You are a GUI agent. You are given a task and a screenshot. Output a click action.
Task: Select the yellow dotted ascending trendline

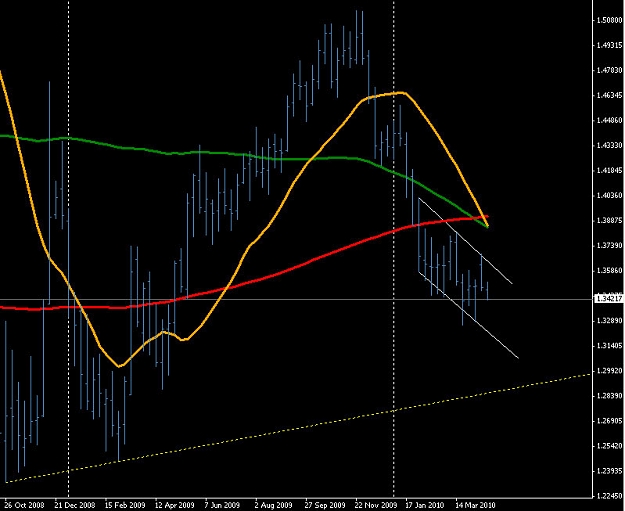[299, 428]
